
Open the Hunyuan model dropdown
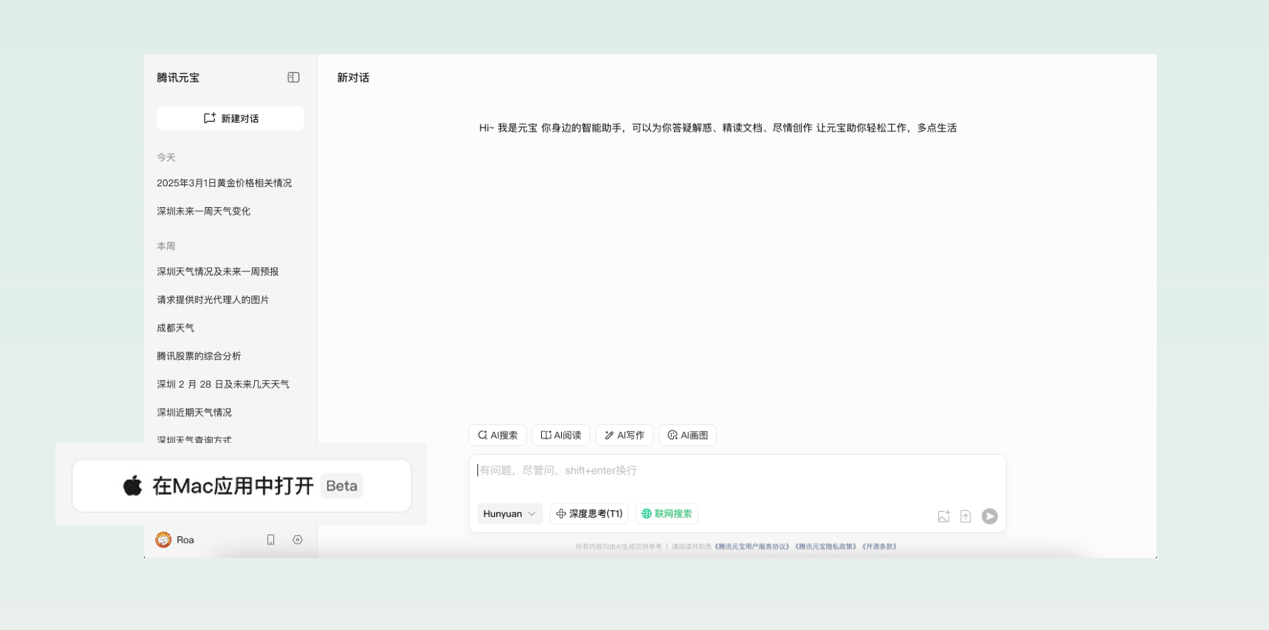(508, 513)
